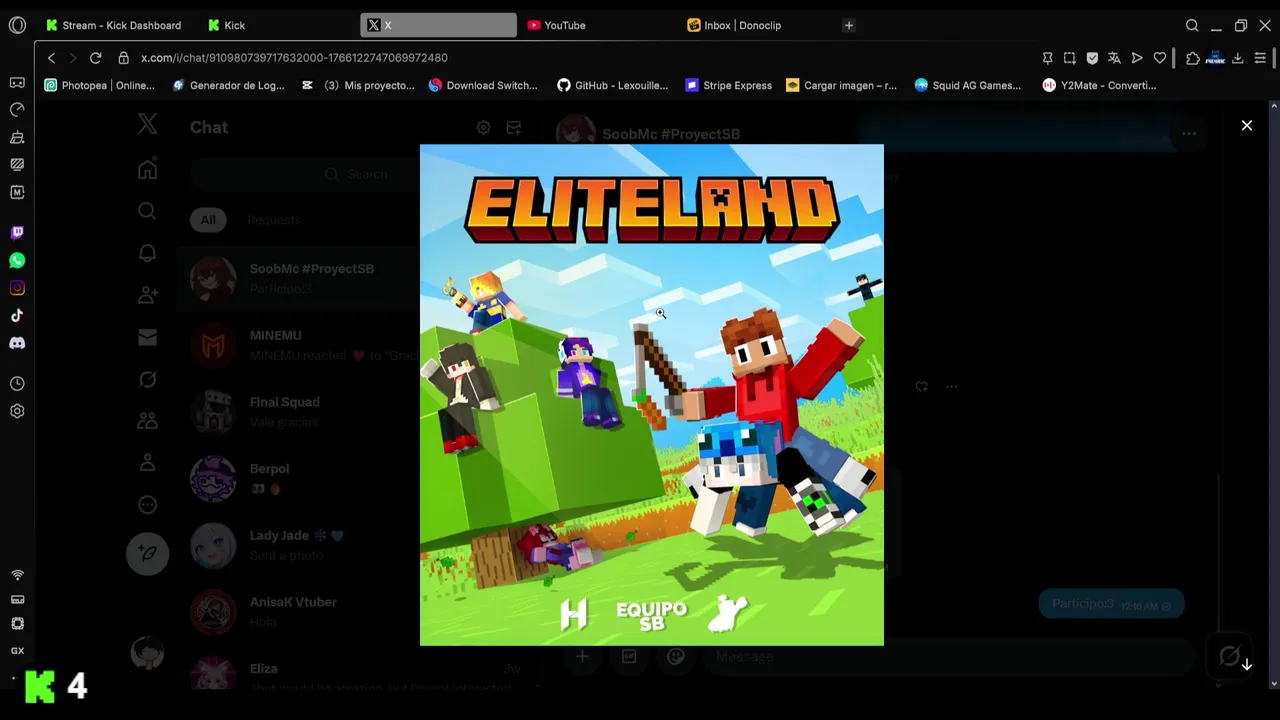Click the ELITELAND poster image
1280x720 pixels.
click(652, 395)
